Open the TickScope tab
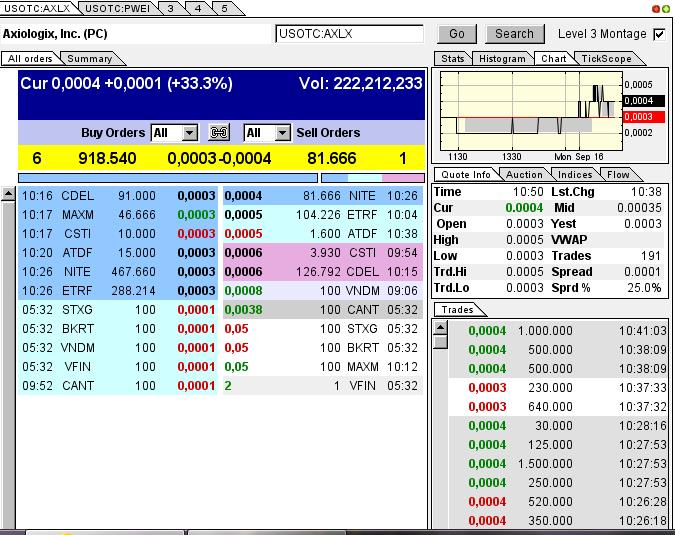 pos(607,59)
